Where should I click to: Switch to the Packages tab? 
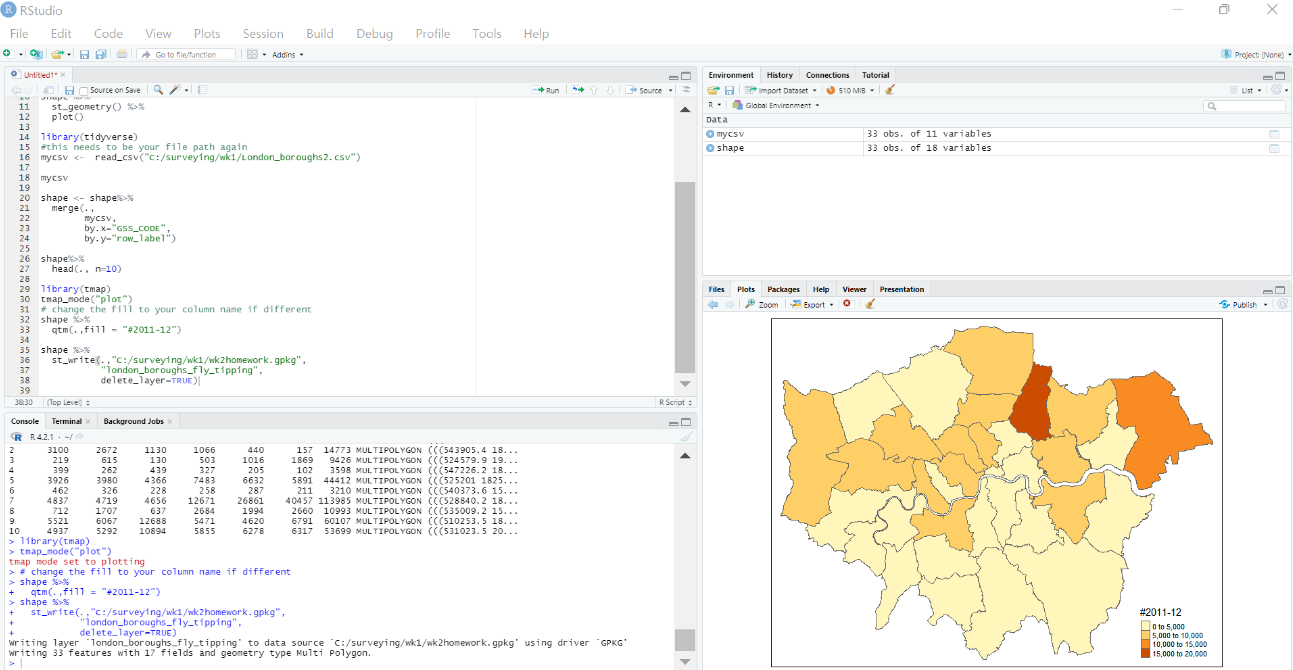pos(784,289)
